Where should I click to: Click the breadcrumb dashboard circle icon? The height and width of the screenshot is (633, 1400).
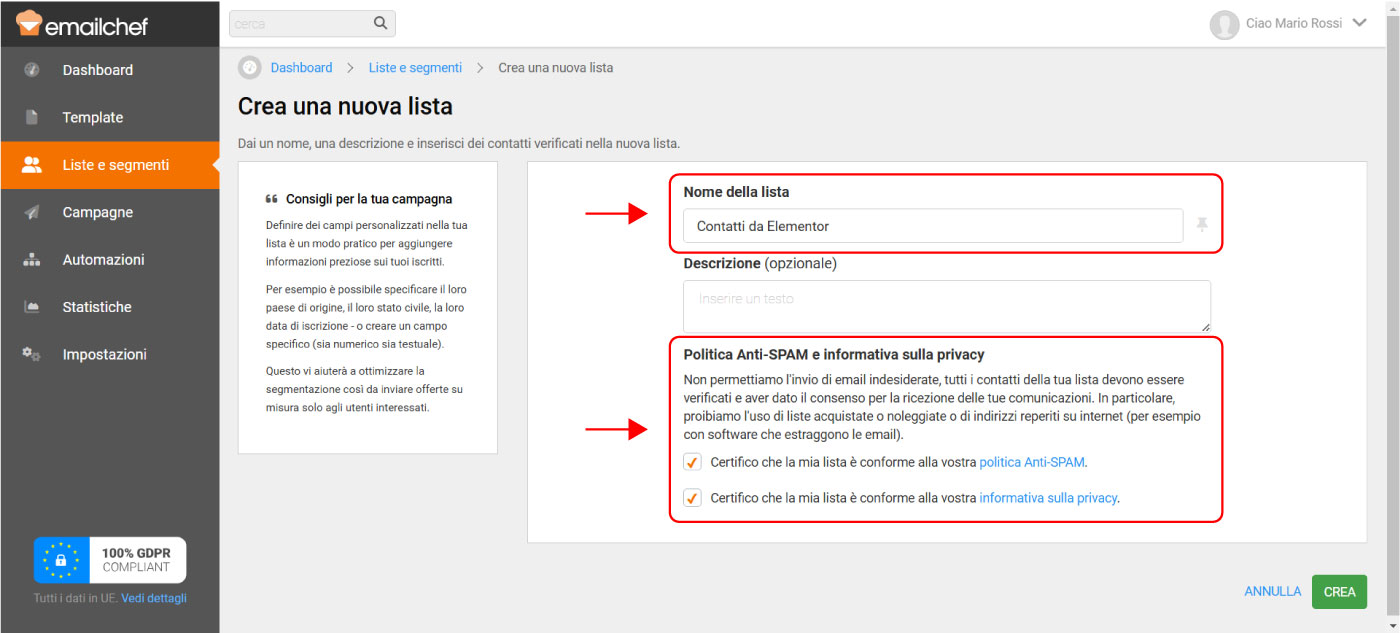pos(249,68)
